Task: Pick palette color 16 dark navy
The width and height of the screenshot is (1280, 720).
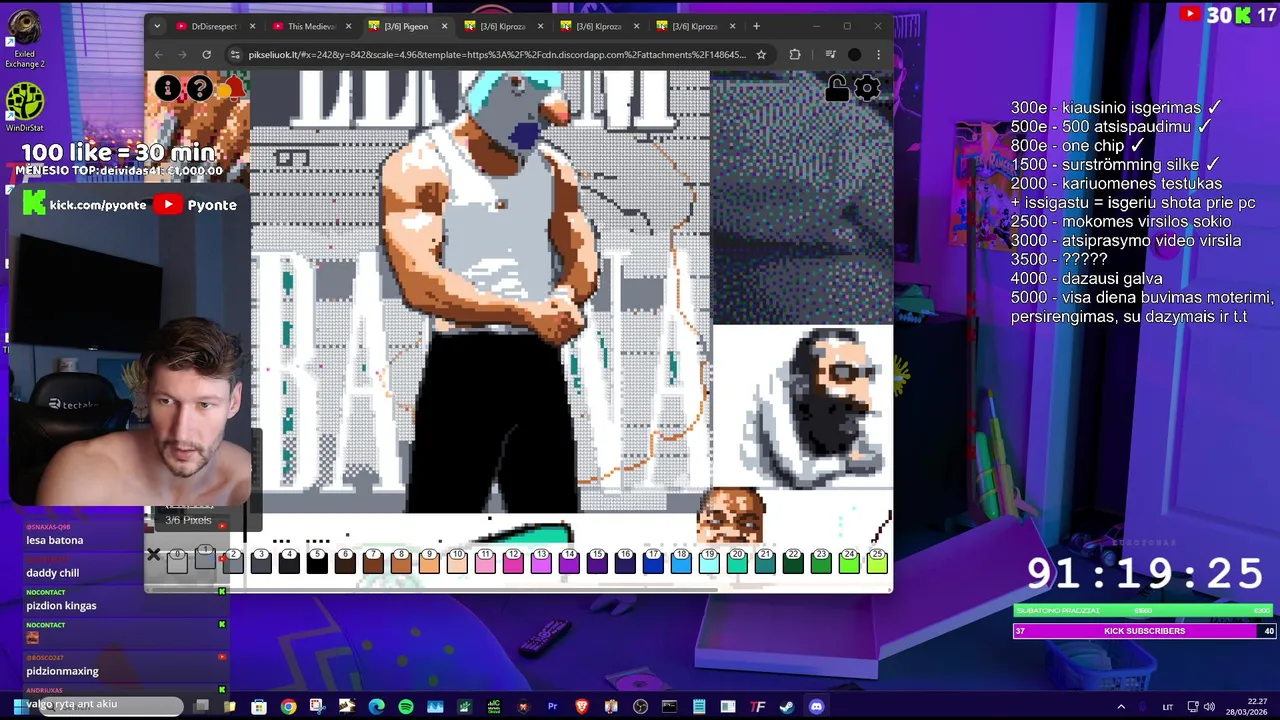Action: tap(625, 562)
